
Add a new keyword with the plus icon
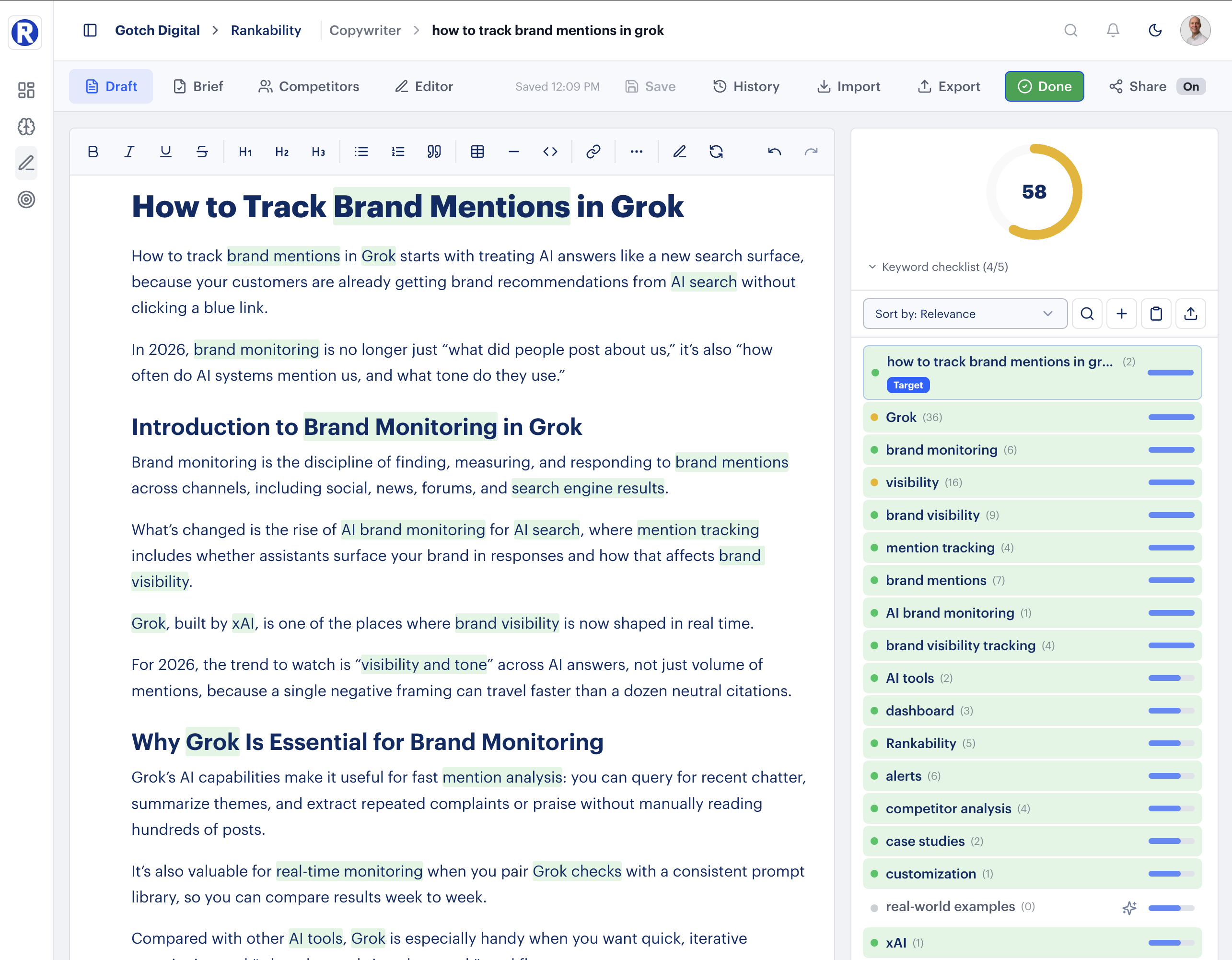point(1121,313)
